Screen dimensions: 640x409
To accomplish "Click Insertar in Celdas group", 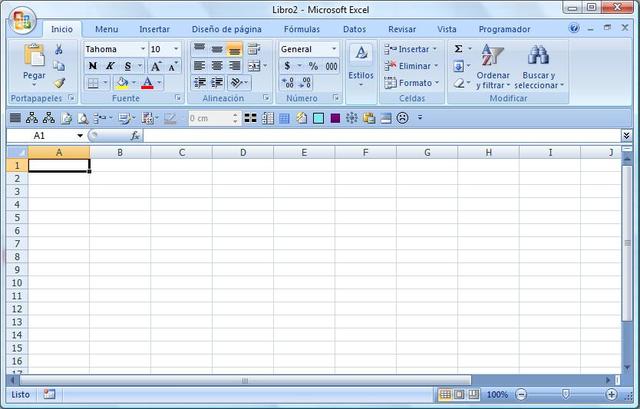I will click(411, 49).
